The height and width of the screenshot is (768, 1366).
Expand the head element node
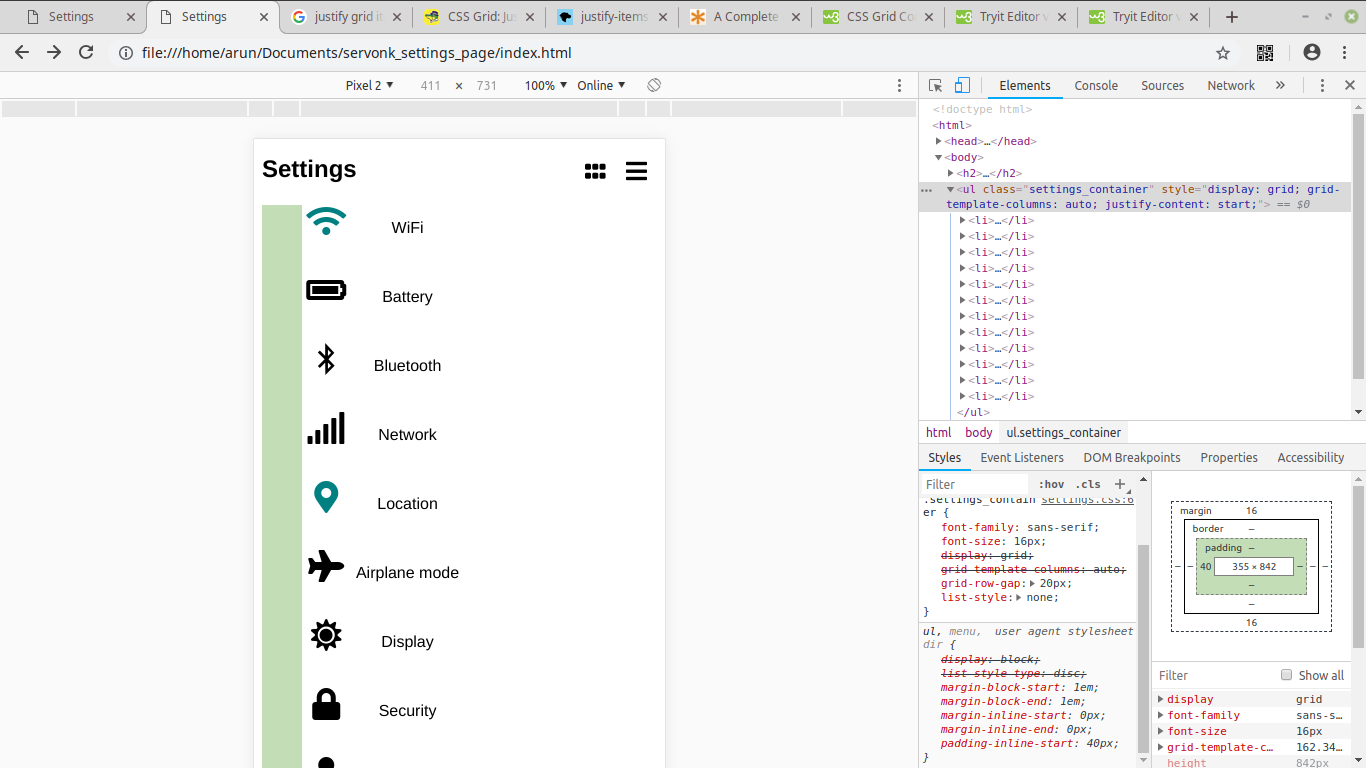[939, 141]
